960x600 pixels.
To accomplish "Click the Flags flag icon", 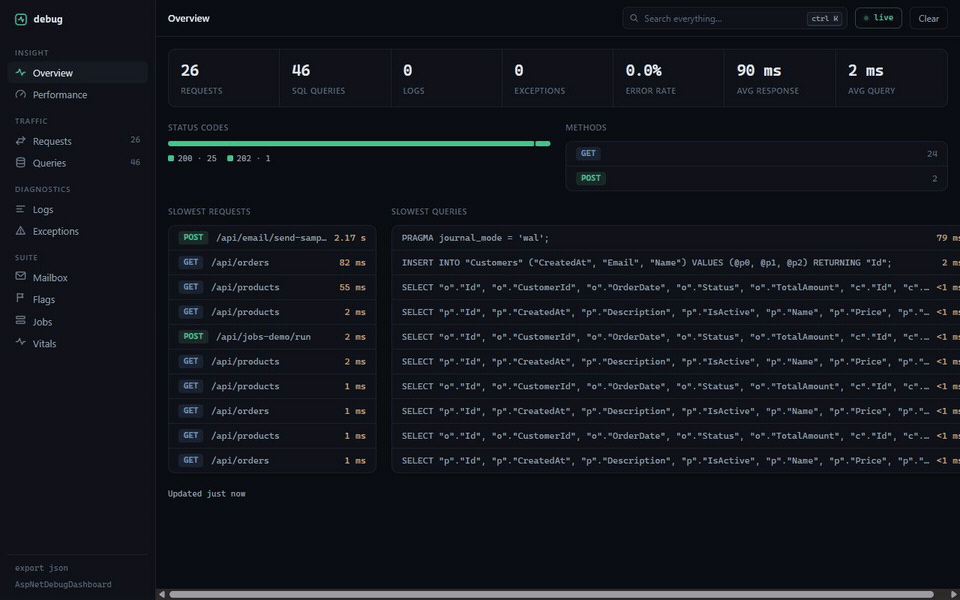I will click(21, 298).
